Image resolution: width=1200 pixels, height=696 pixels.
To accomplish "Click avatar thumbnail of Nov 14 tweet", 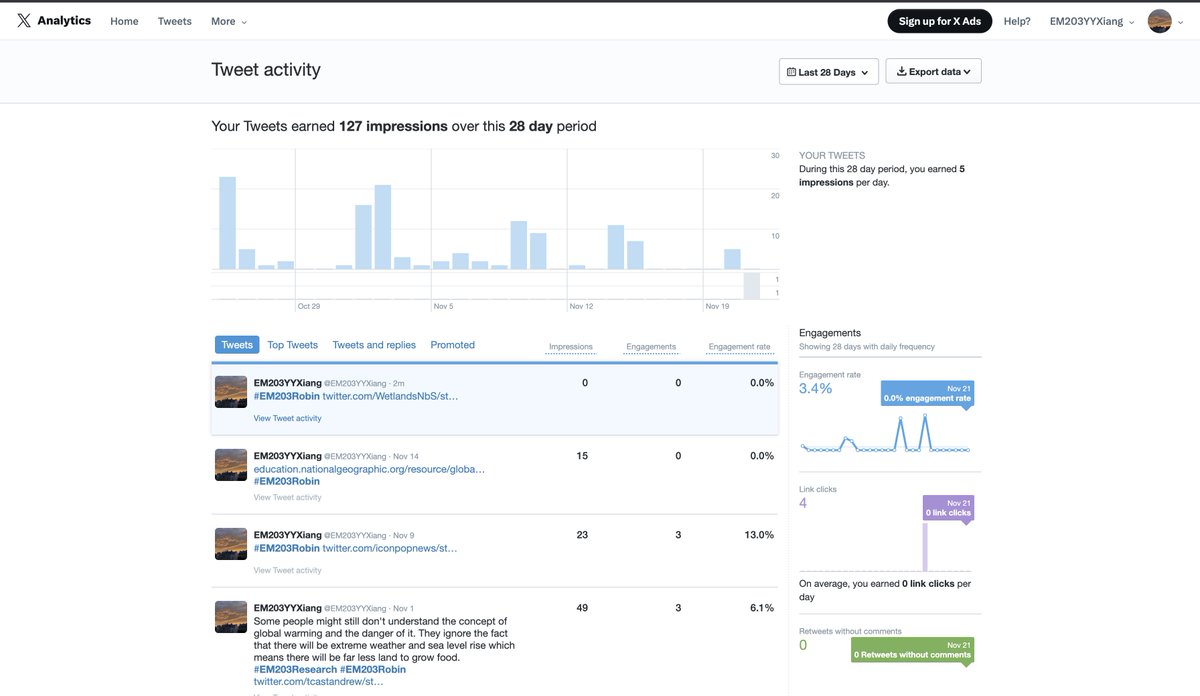I will [x=231, y=465].
